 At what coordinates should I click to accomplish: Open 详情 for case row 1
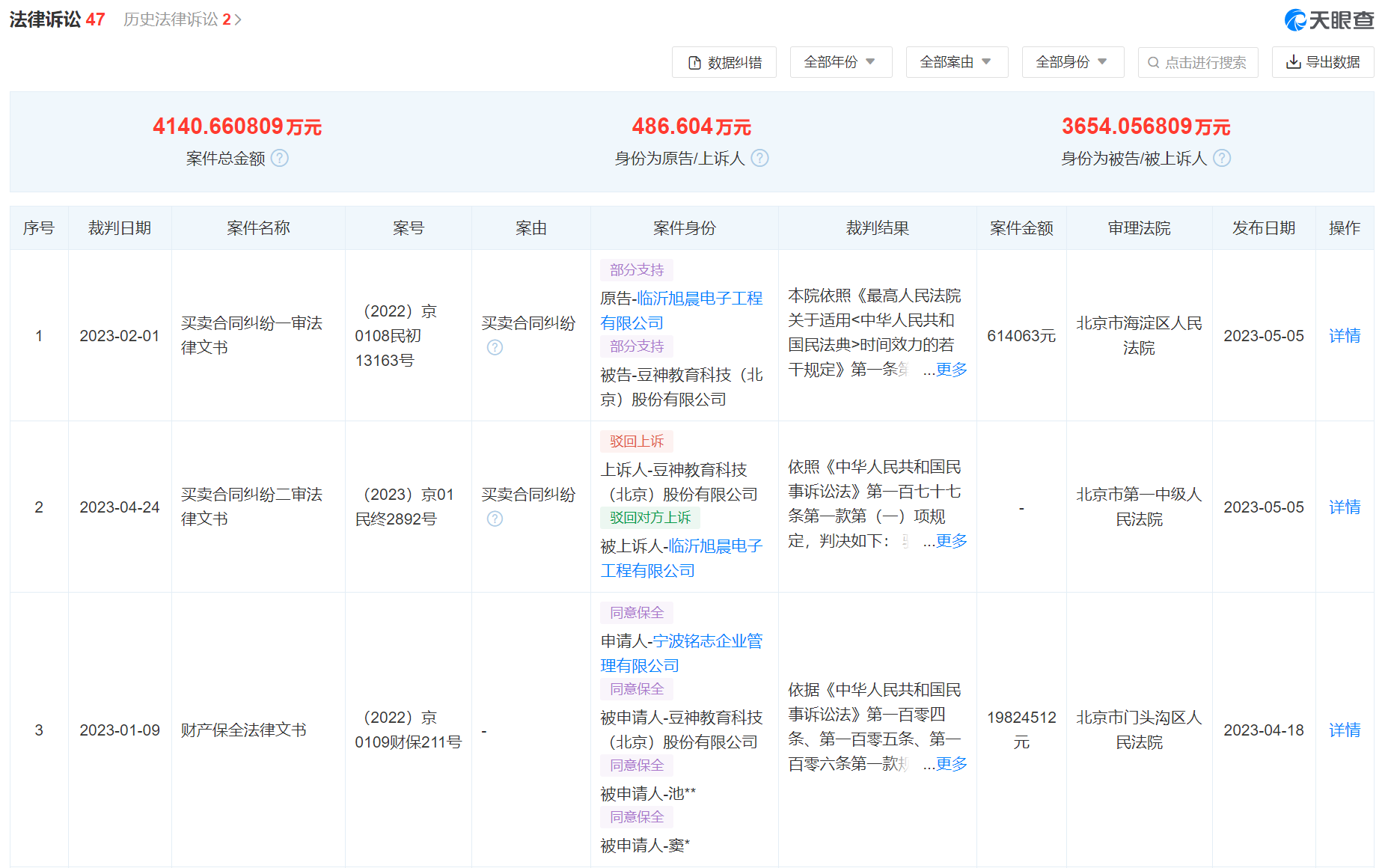click(1344, 336)
